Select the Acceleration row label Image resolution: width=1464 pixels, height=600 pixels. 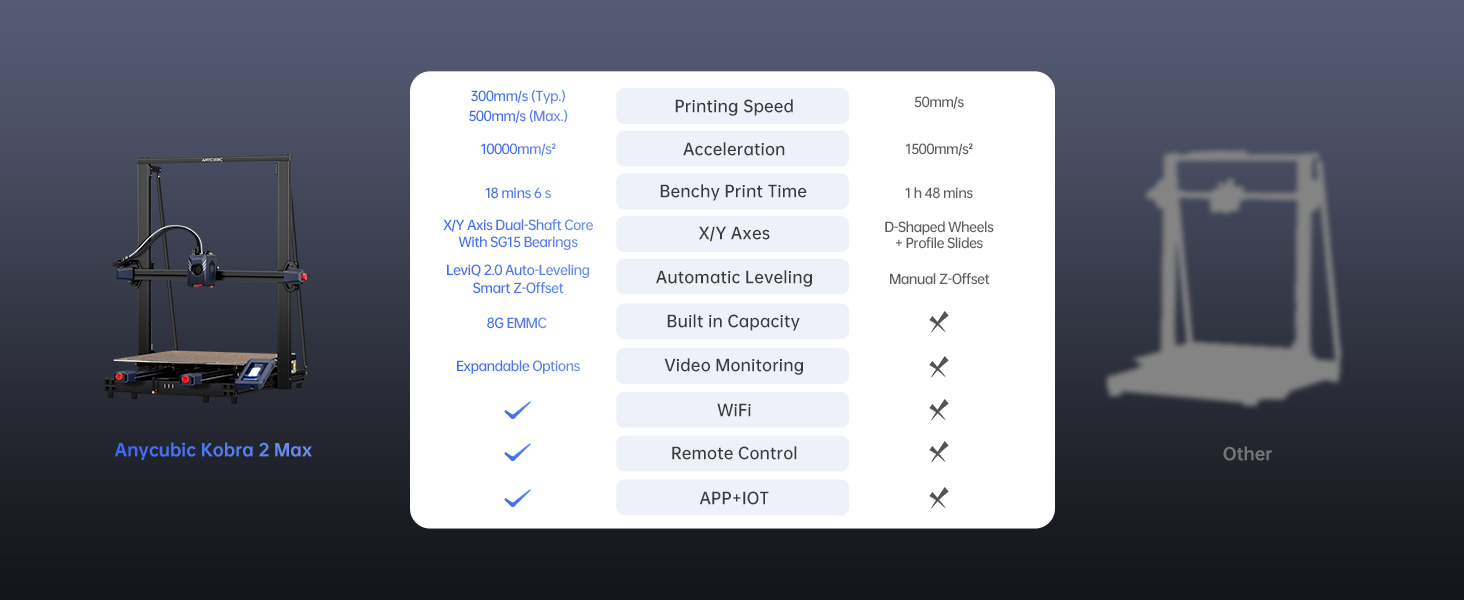[x=733, y=149]
